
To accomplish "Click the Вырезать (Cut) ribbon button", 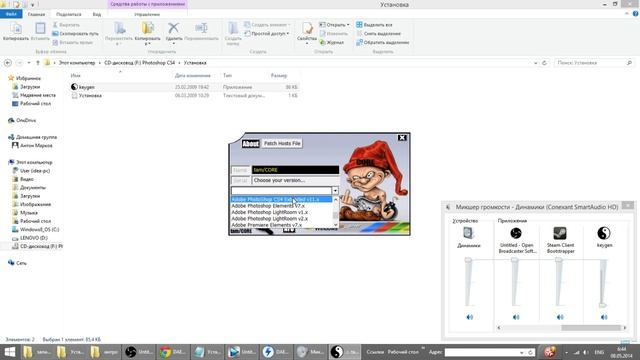I will (x=67, y=25).
